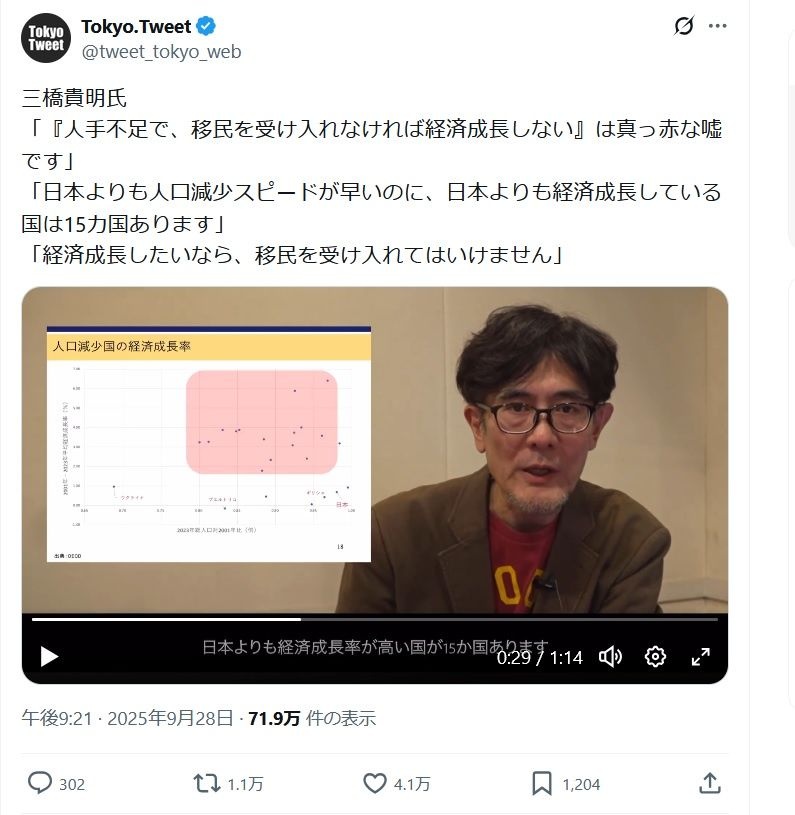Viewport: 795px width, 815px height.
Task: Open the @tweet_tokyo_web handle link
Action: pos(161,51)
